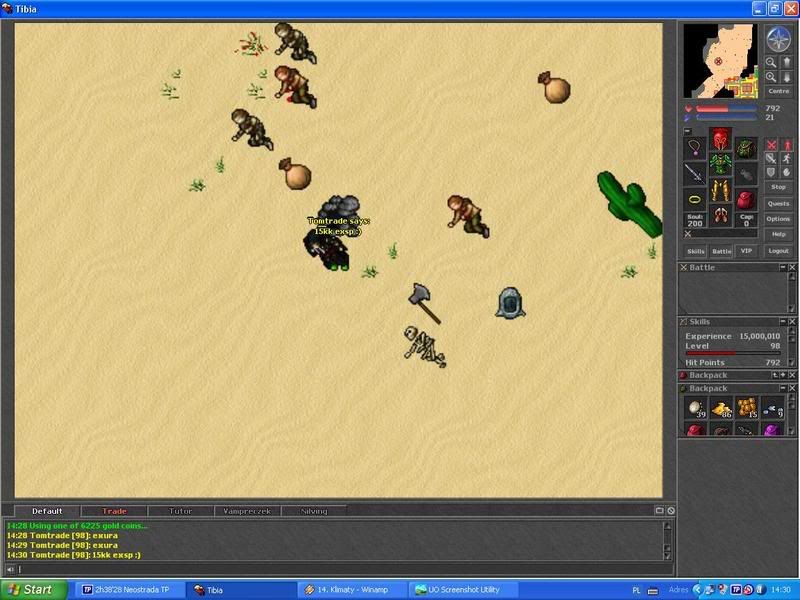Toggle secure mode hand button
The image size is (800, 600).
coord(787,173)
